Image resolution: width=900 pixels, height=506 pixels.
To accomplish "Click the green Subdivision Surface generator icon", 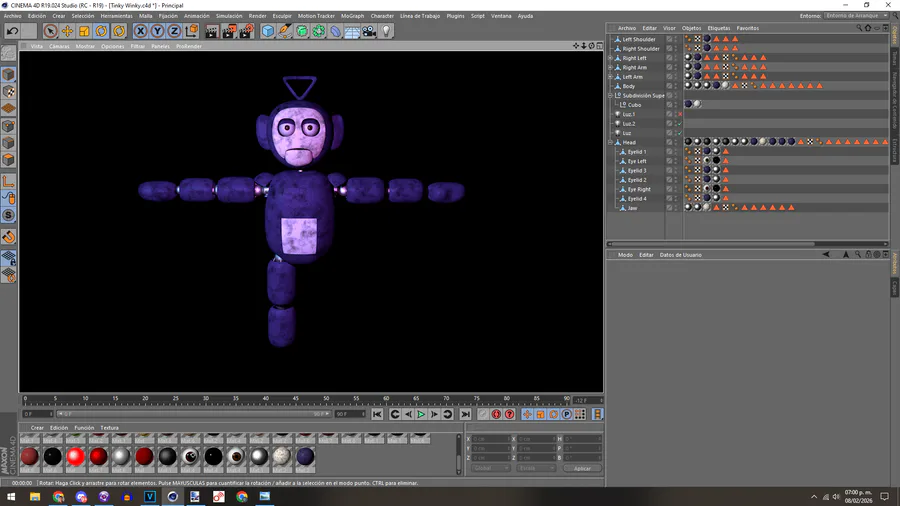I will [x=302, y=31].
